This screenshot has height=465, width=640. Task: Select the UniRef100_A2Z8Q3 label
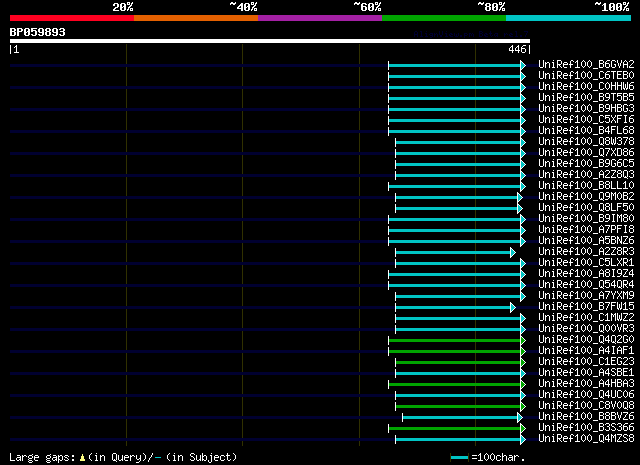click(586, 175)
